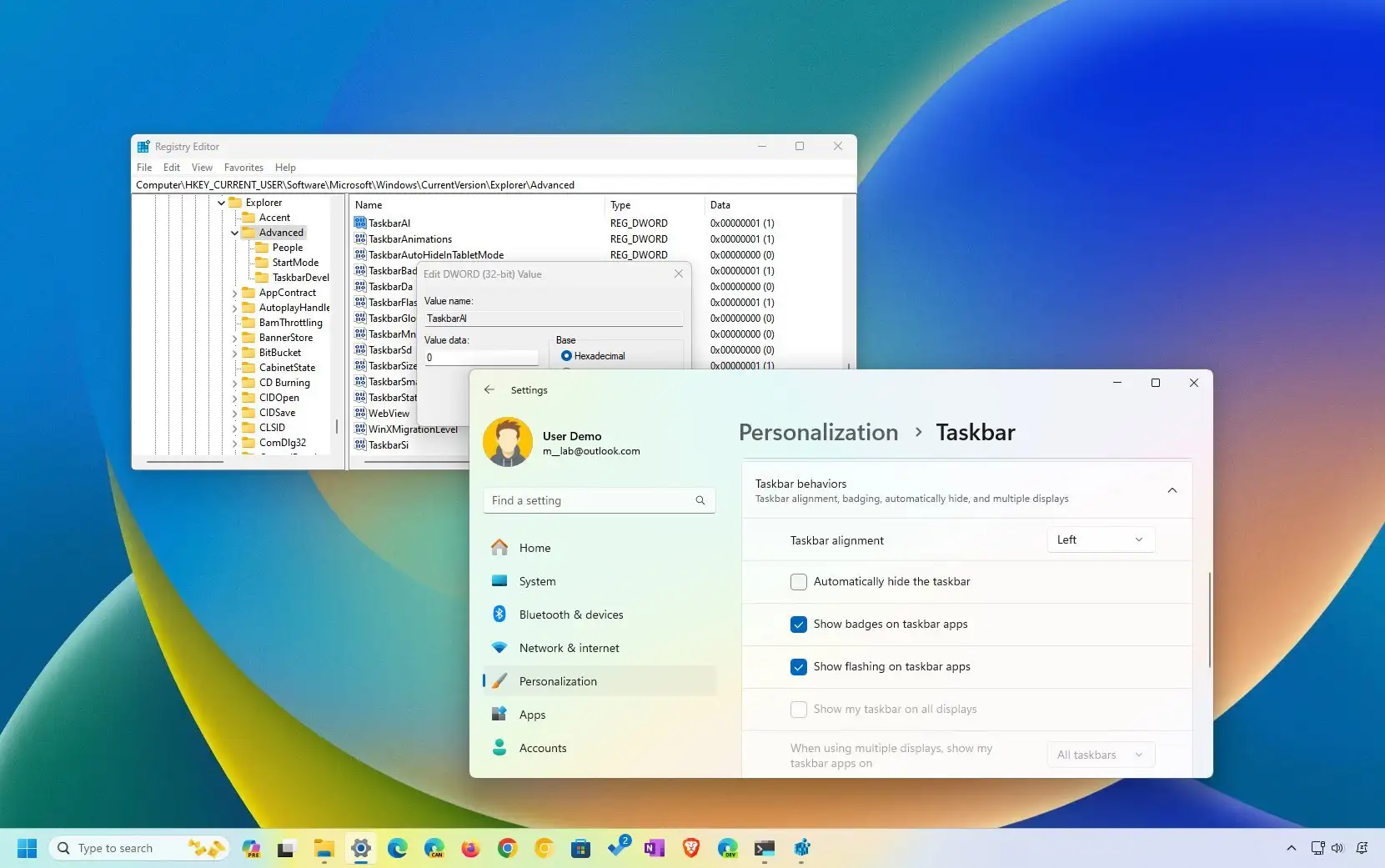
Task: Open the All taskbars dropdown
Action: (x=1100, y=755)
